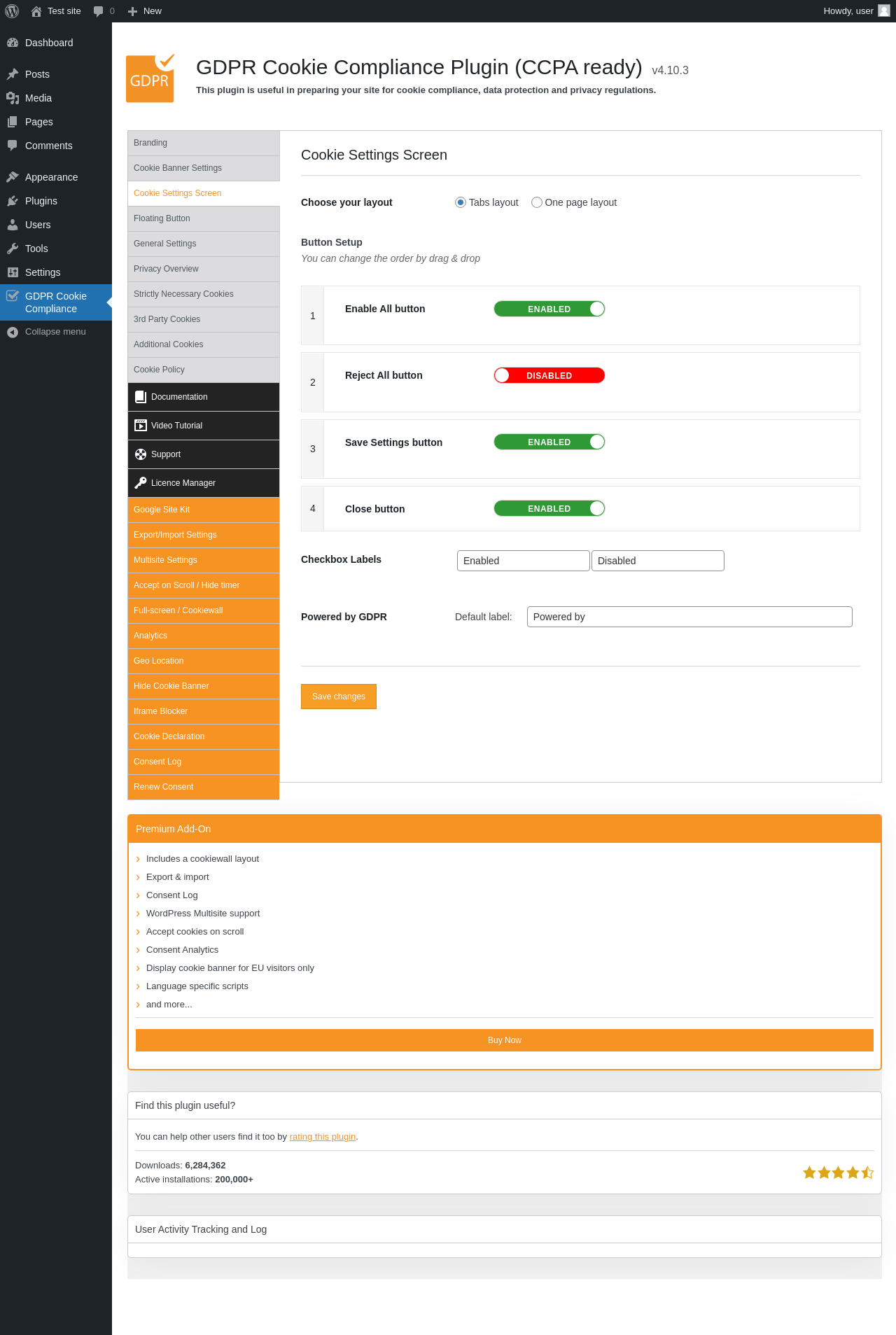The image size is (896, 1335).
Task: Open the Cookie Policy tab
Action: pyautogui.click(x=204, y=370)
